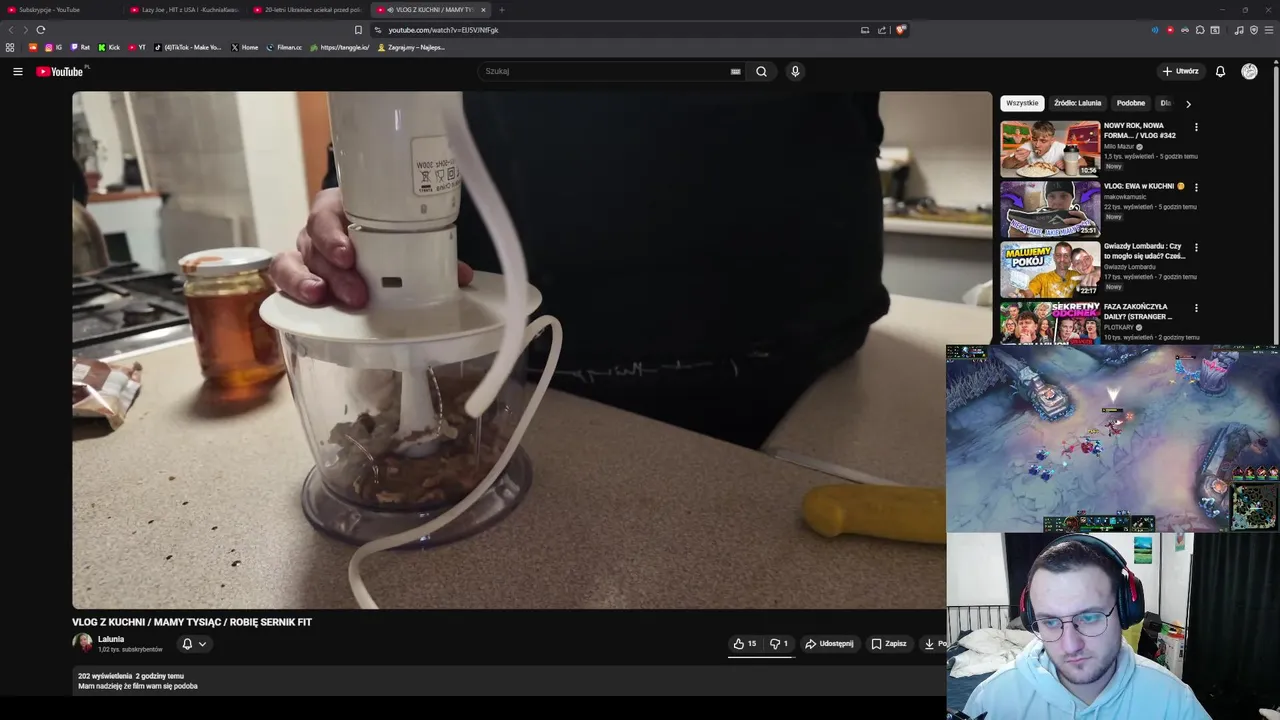Viewport: 1280px width, 720px height.
Task: Click the browser address bar URL
Action: [x=443, y=30]
